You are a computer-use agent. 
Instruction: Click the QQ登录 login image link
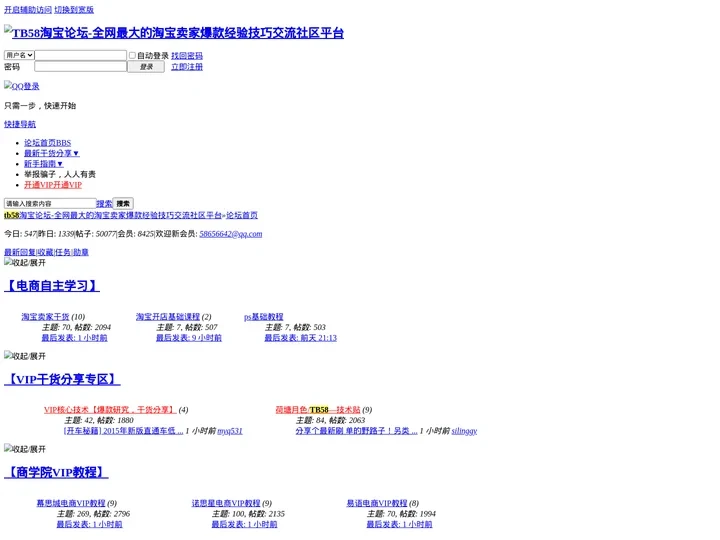coord(22,86)
